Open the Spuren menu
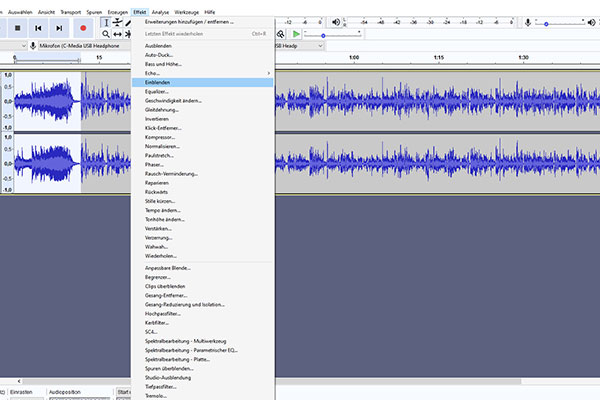 click(94, 12)
